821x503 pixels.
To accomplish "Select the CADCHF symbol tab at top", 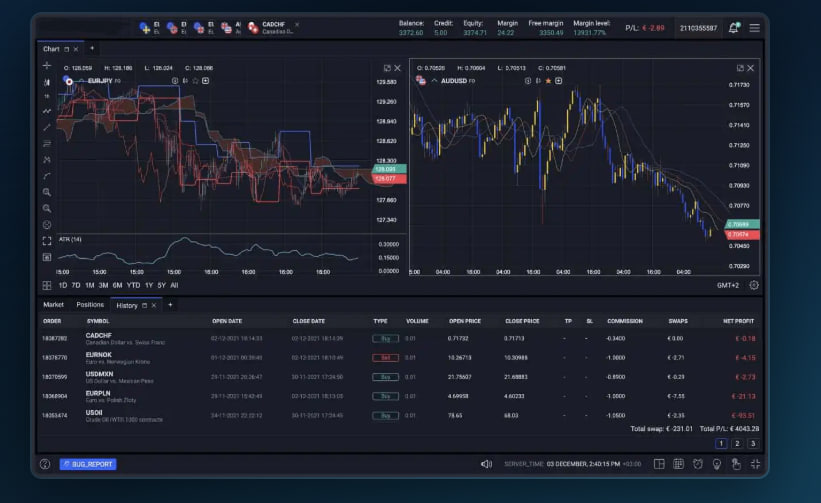I will (273, 28).
